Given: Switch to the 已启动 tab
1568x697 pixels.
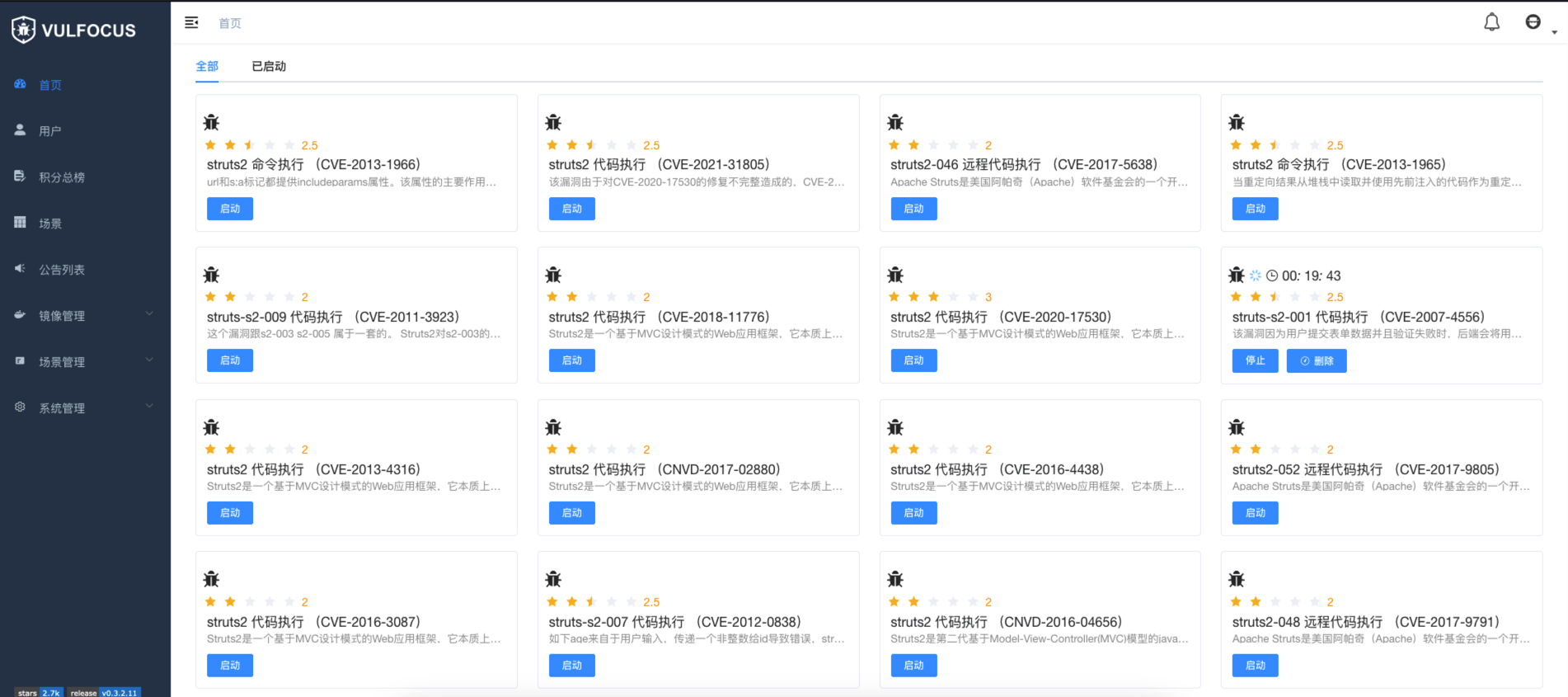Looking at the screenshot, I should [269, 66].
